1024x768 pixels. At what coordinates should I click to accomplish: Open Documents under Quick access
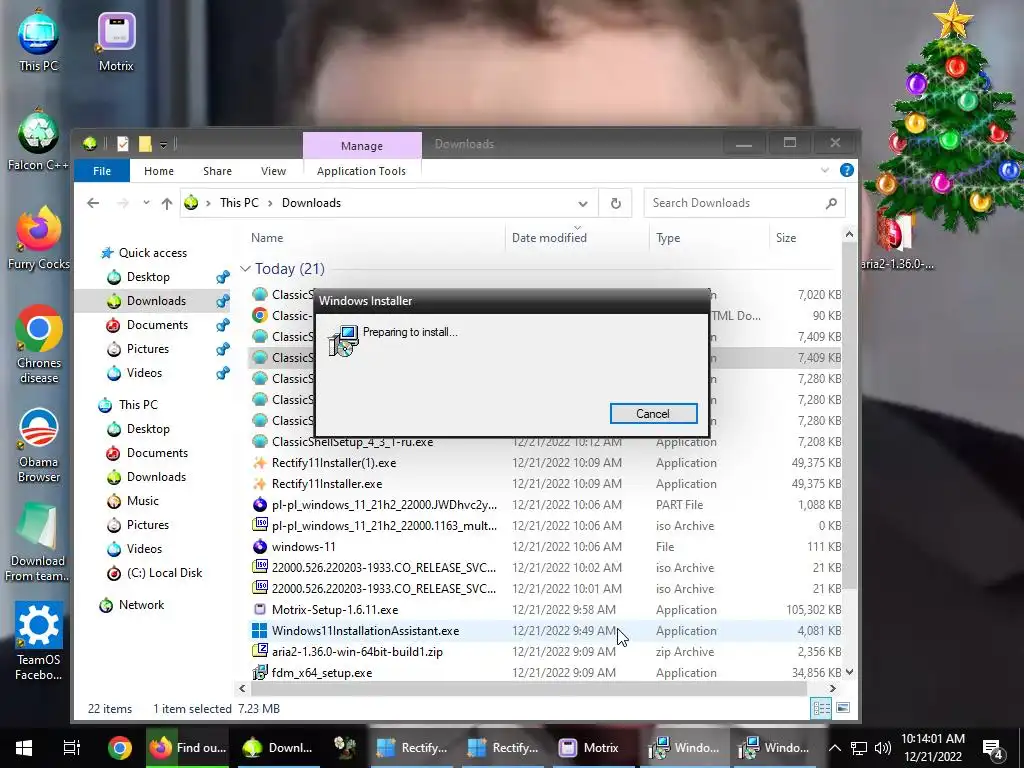click(157, 325)
